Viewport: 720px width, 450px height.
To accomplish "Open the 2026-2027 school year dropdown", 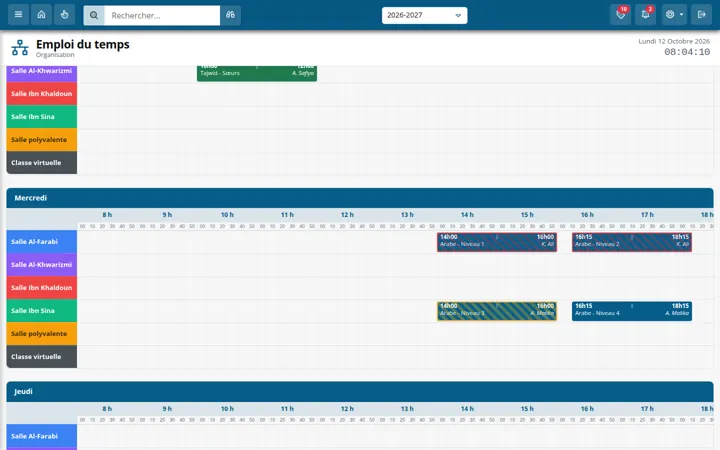I will click(424, 15).
